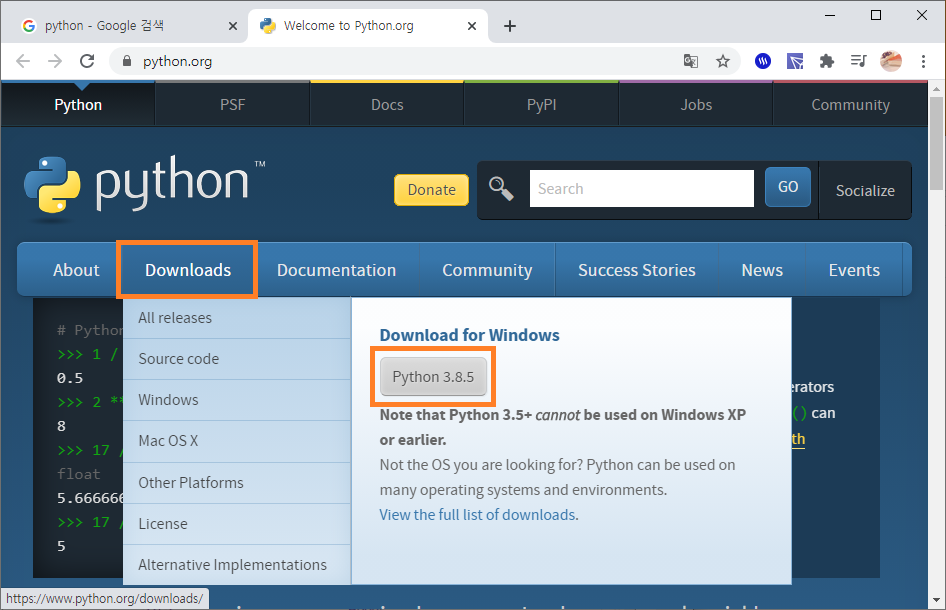Select Other Platforms in Downloads submenu
The width and height of the screenshot is (946, 610).
[x=236, y=483]
